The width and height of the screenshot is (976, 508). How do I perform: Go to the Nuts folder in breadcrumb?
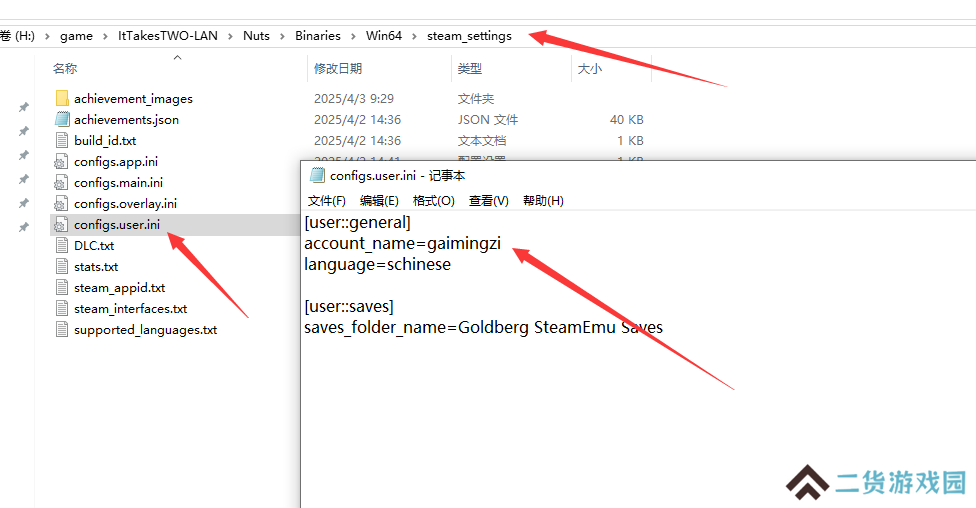[256, 35]
